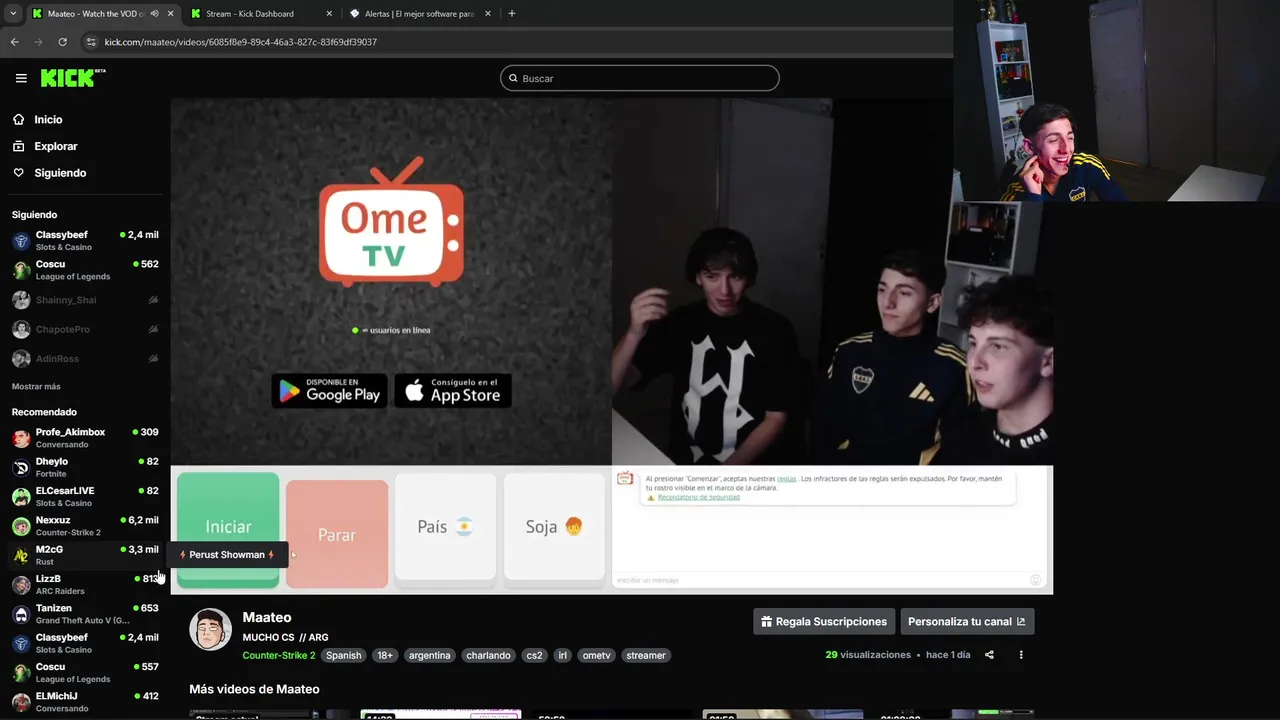Click Recordatorio de seguridad link
This screenshot has width=1280, height=720.
tap(698, 497)
